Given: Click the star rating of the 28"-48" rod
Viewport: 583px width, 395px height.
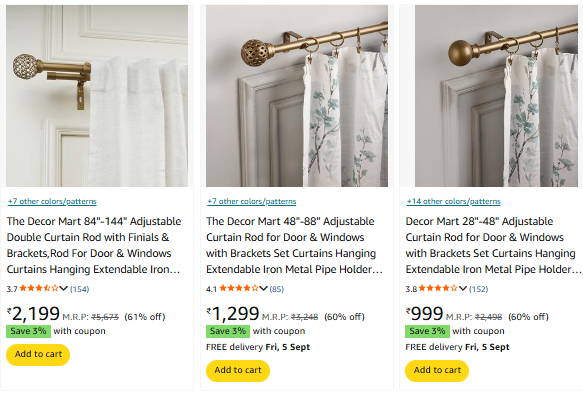Looking at the screenshot, I should (x=438, y=288).
